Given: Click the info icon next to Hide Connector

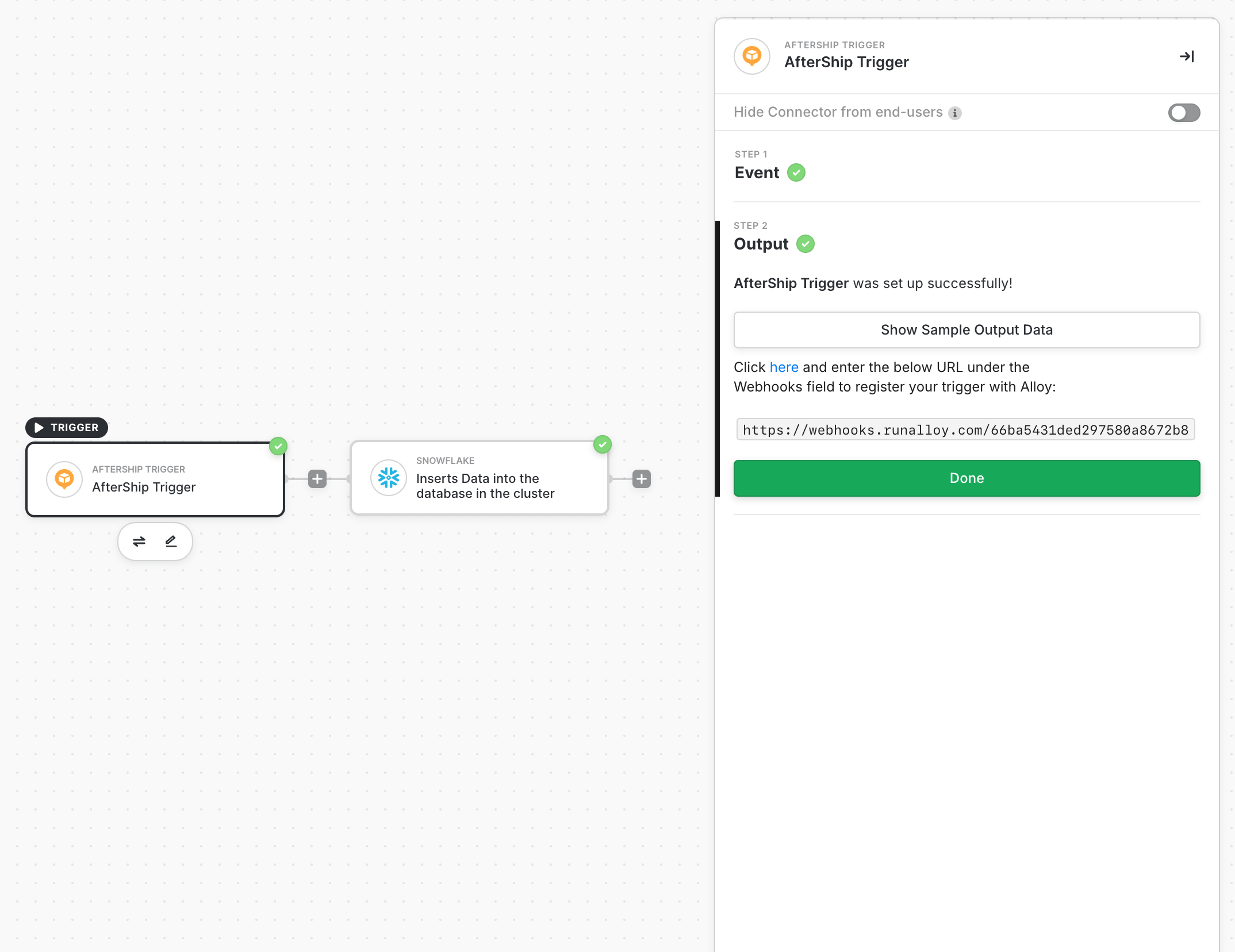Looking at the screenshot, I should (x=955, y=113).
